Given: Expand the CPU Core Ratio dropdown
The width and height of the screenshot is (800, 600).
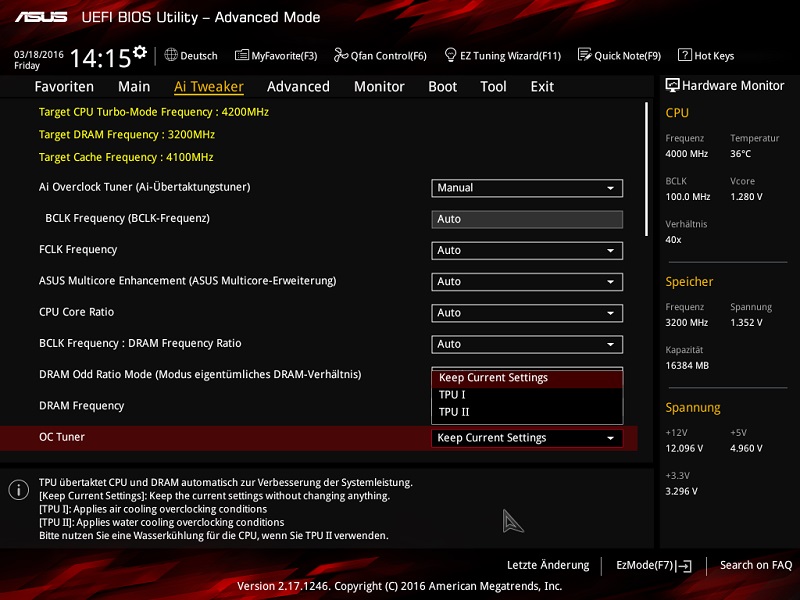Looking at the screenshot, I should click(527, 313).
